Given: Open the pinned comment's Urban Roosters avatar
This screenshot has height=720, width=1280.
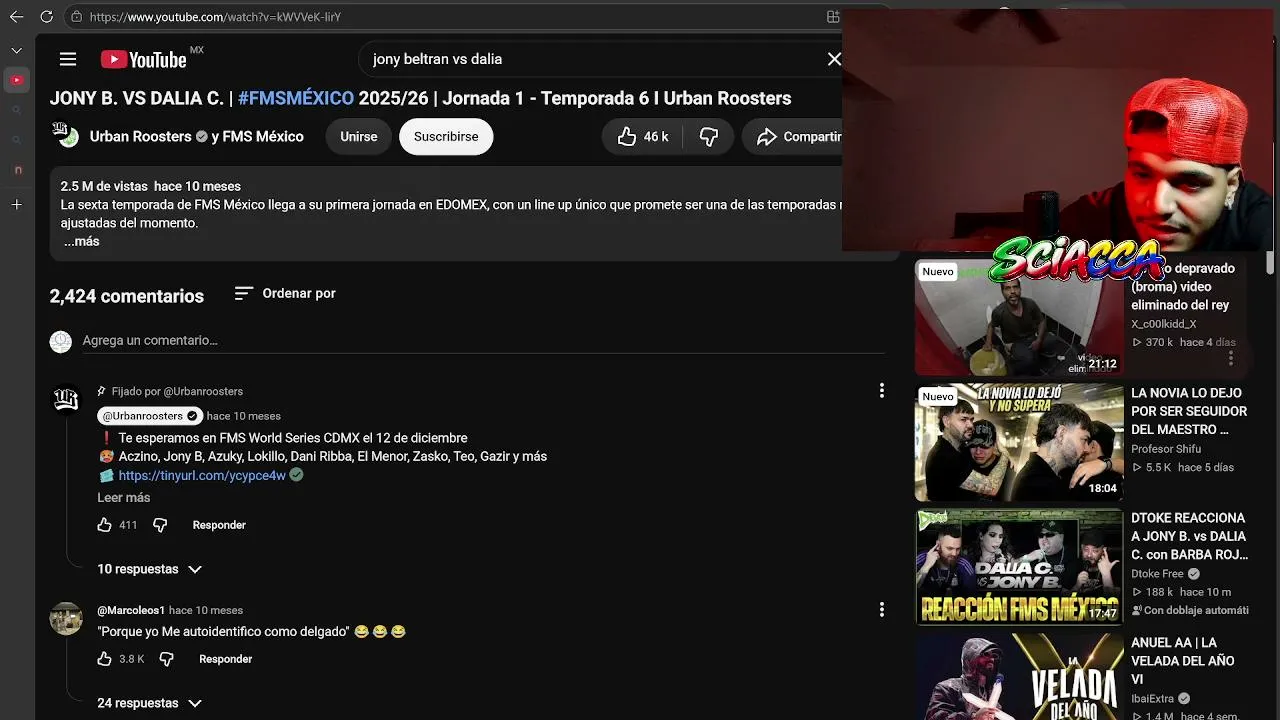Looking at the screenshot, I should click(66, 400).
